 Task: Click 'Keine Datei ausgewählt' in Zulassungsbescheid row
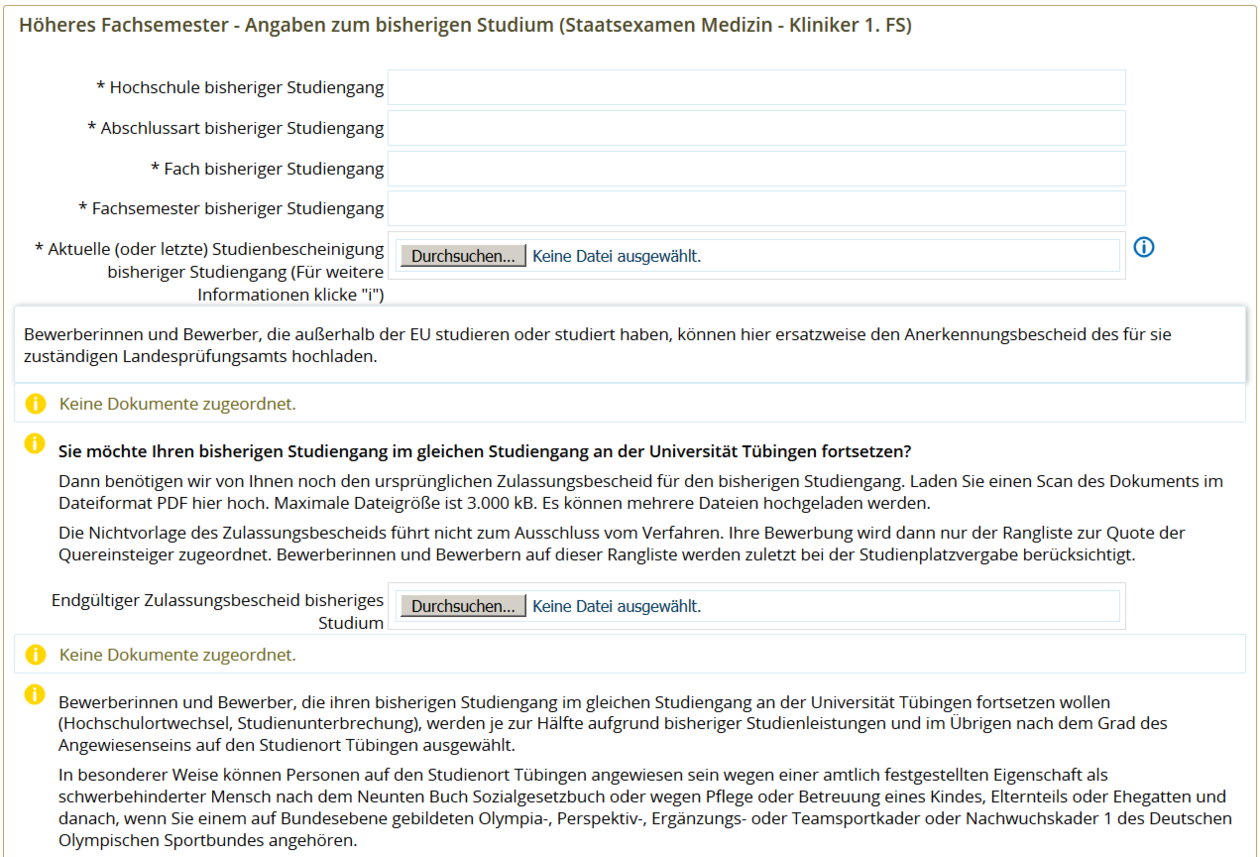(x=616, y=606)
